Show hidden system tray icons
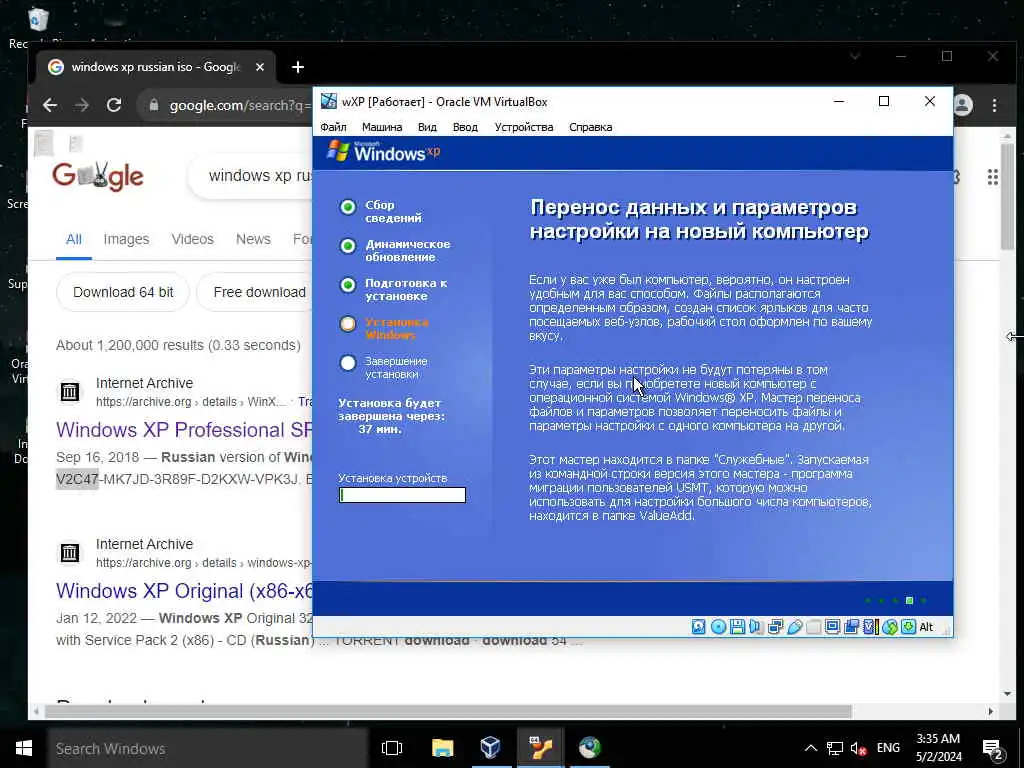1024x768 pixels. (x=810, y=748)
